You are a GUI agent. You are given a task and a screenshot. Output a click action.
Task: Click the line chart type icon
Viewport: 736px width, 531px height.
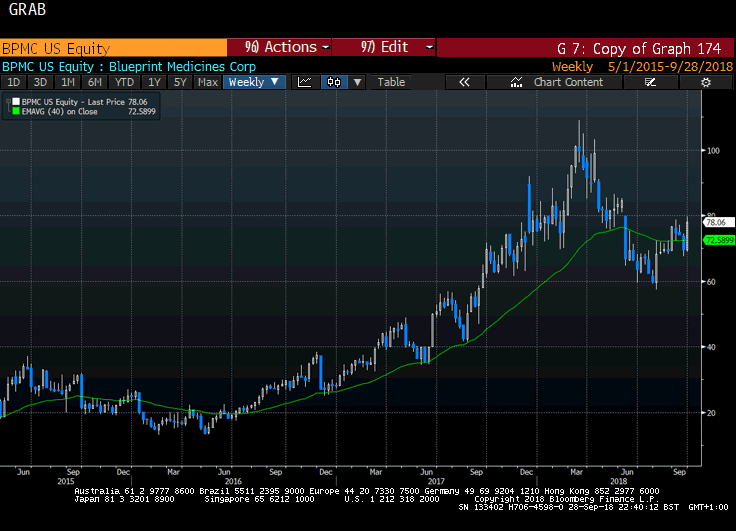coord(304,82)
